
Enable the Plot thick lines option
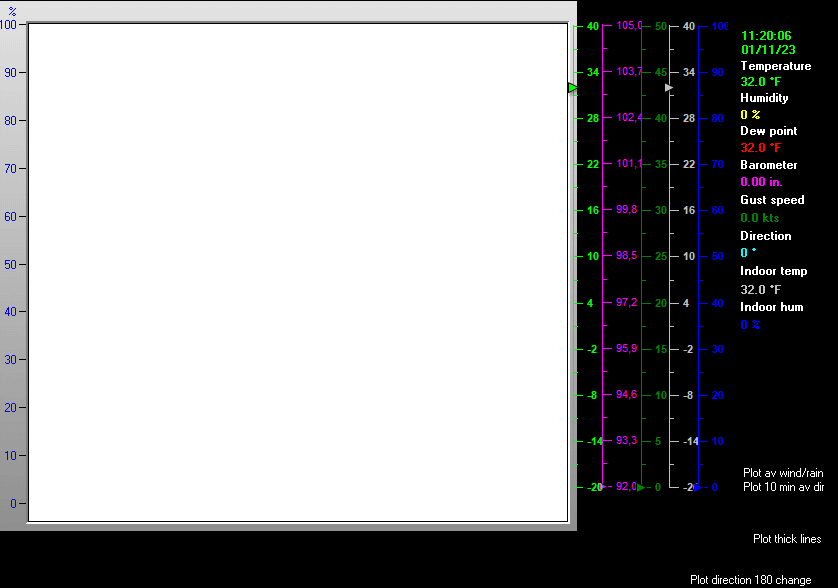coord(787,539)
